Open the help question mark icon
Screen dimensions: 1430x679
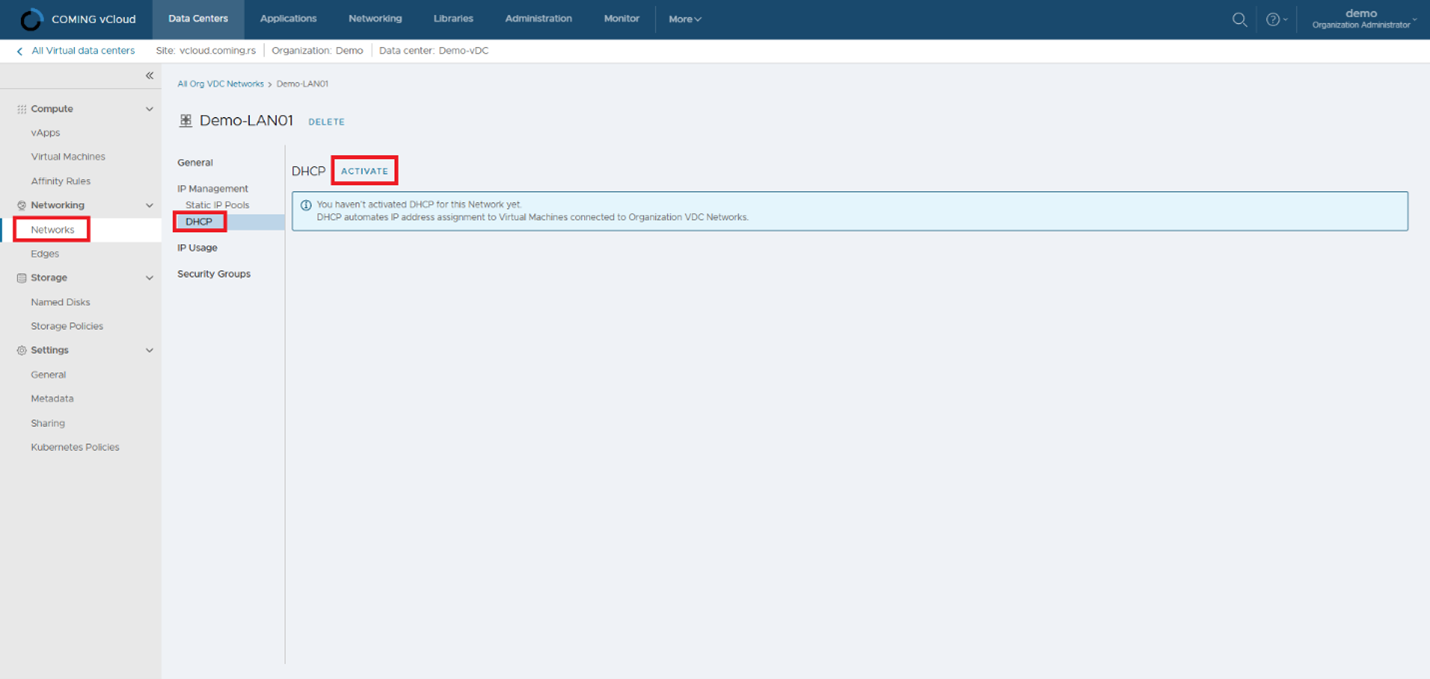click(1272, 19)
